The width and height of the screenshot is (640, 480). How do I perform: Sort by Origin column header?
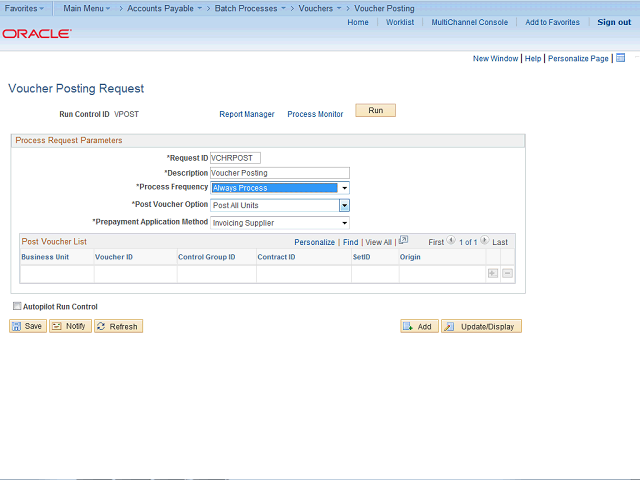410,257
